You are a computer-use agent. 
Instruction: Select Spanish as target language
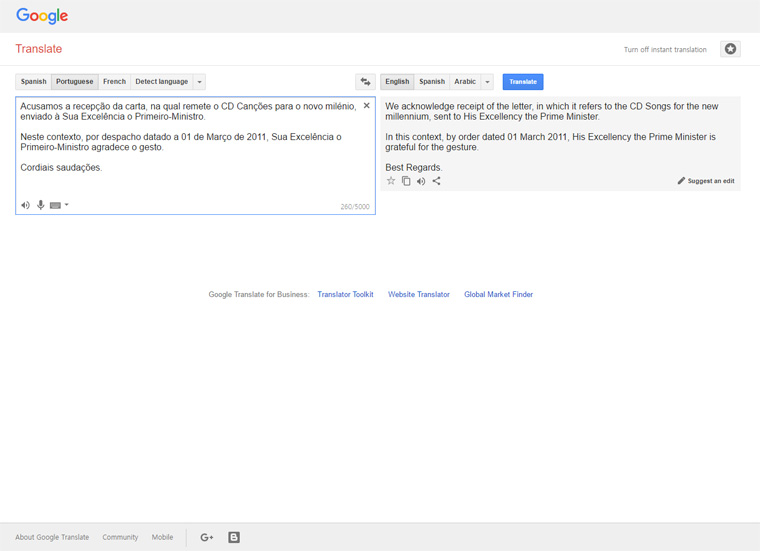(432, 82)
